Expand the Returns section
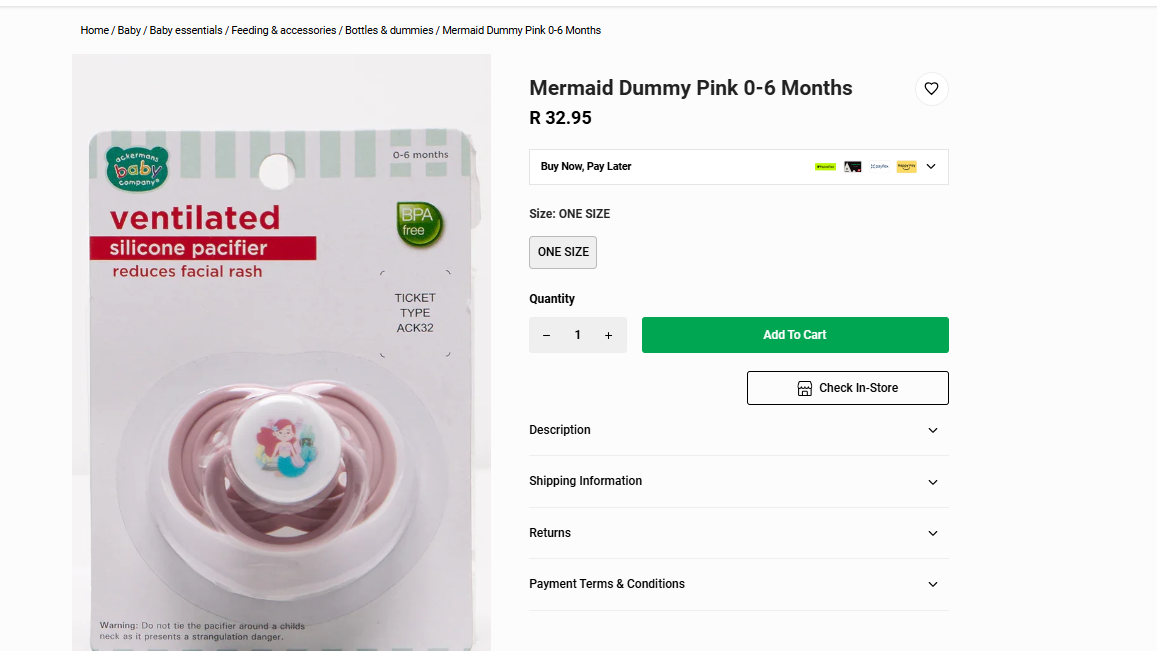 click(738, 533)
